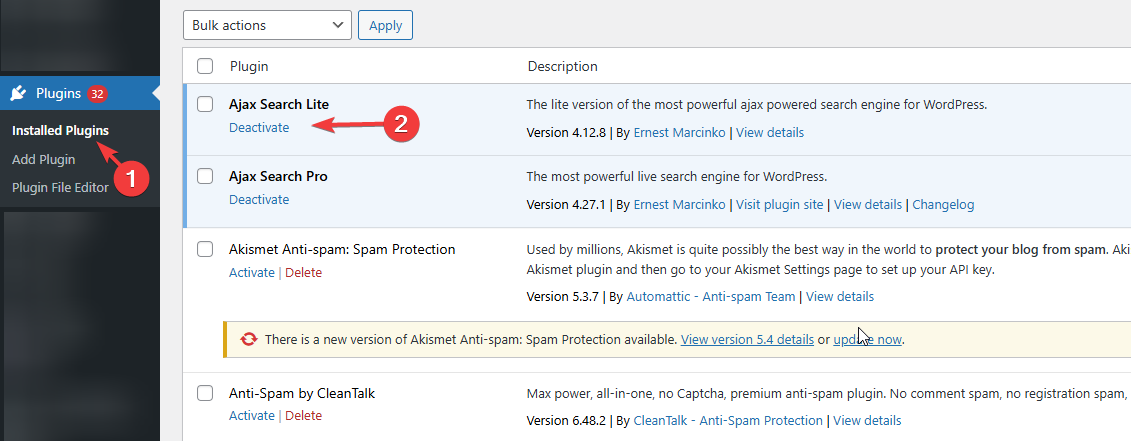This screenshot has width=1131, height=441.
Task: View details of Akismet version 5.3.7
Action: (x=840, y=297)
